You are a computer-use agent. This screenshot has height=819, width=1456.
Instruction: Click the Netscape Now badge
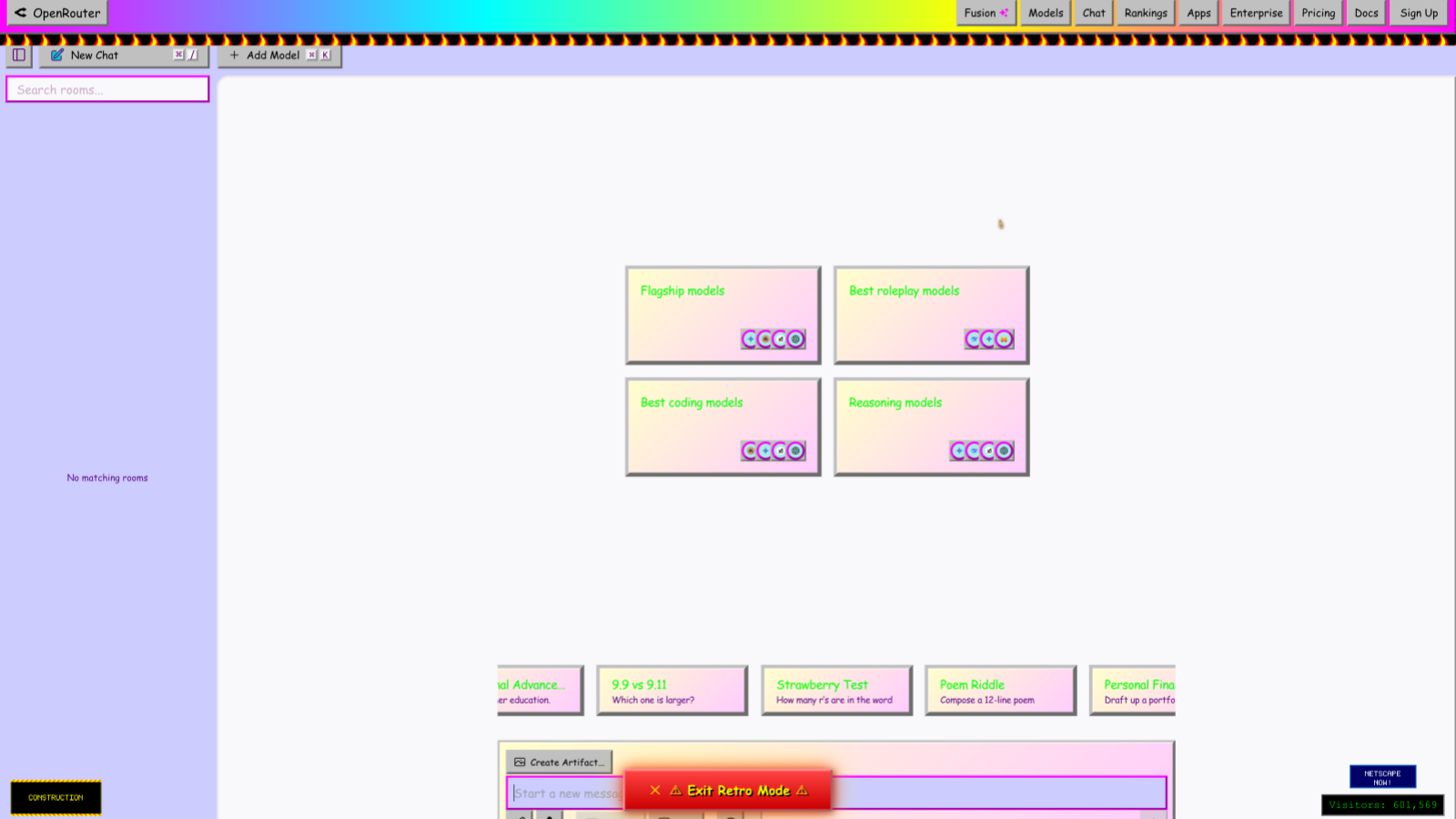pos(1382,777)
